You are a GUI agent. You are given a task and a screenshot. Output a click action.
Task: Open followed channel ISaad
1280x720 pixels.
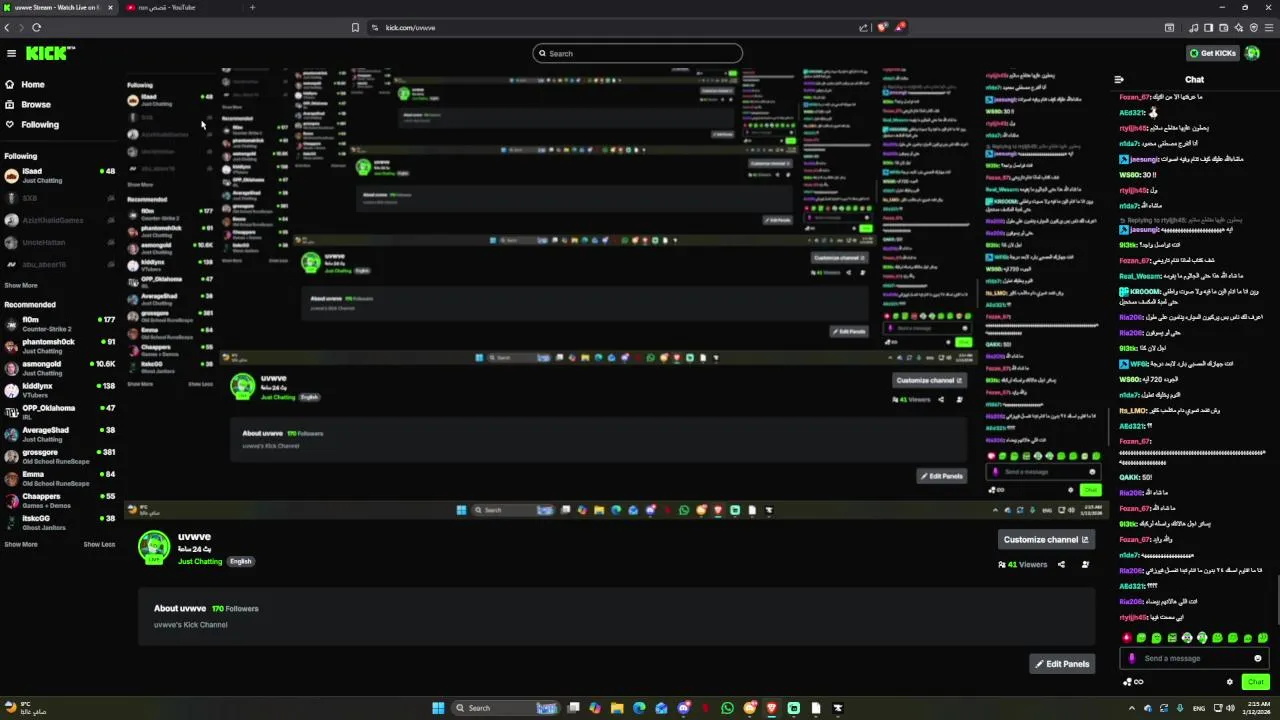[60, 175]
